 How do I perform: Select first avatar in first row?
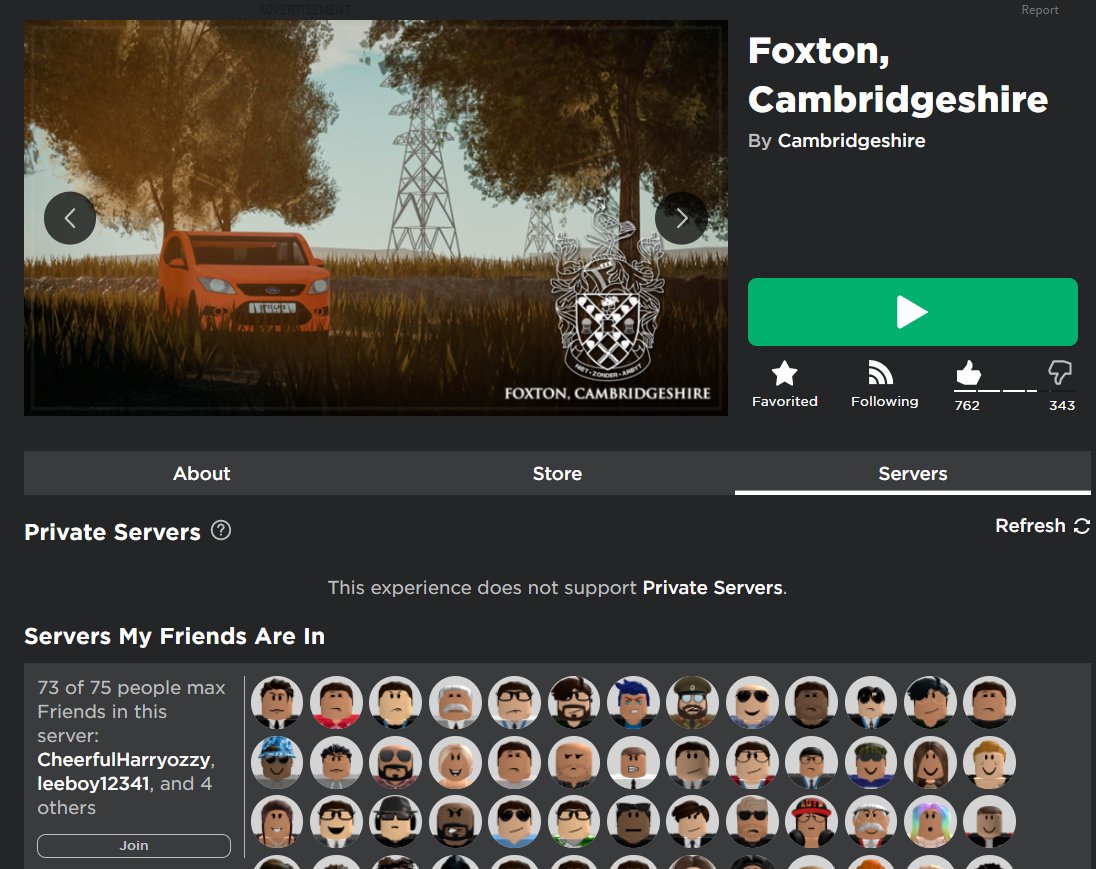(277, 702)
